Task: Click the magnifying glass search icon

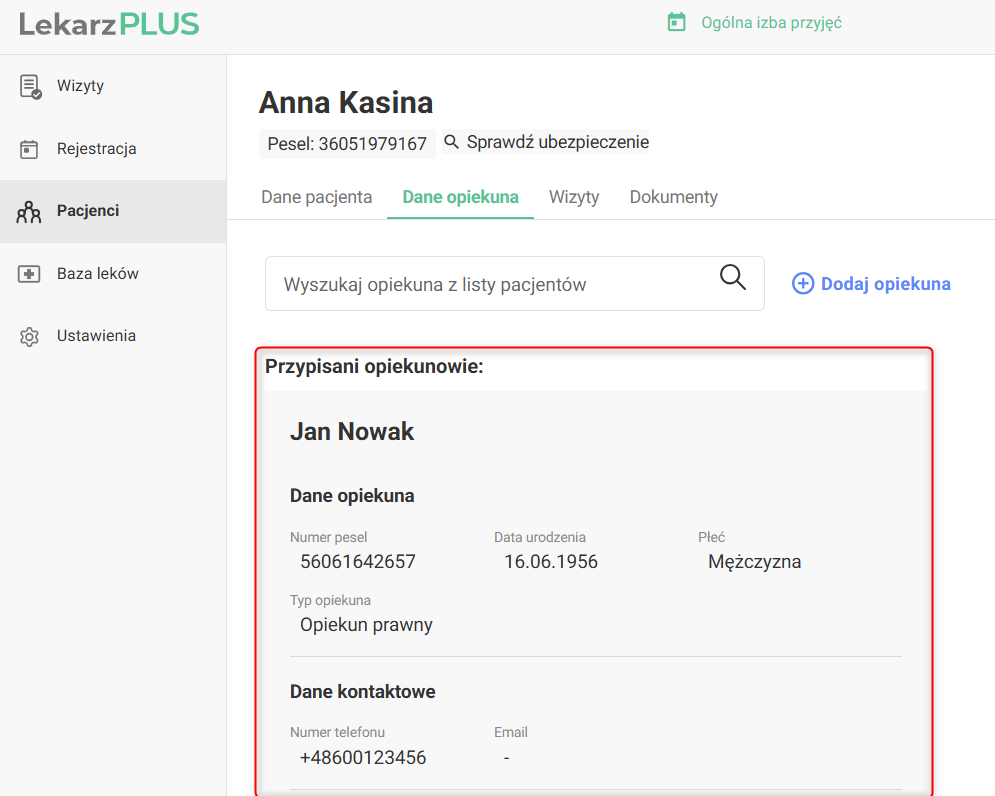Action: 733,278
